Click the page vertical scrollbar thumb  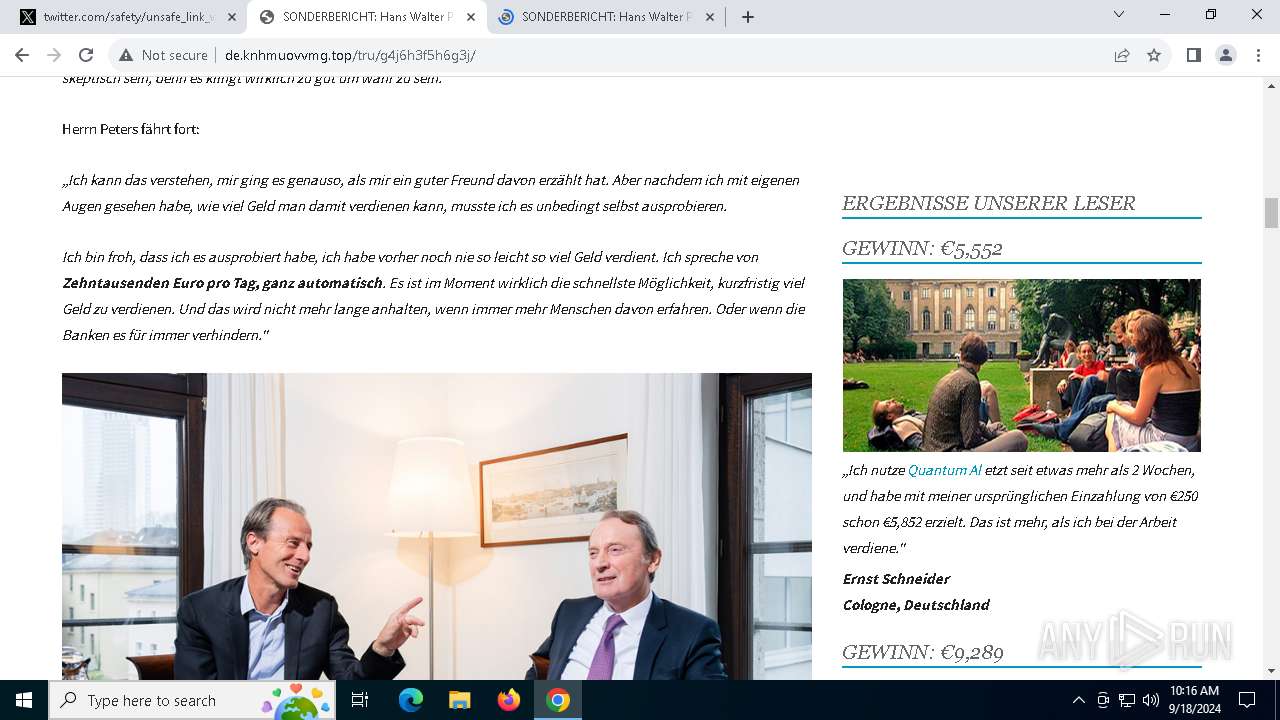pos(1271,213)
